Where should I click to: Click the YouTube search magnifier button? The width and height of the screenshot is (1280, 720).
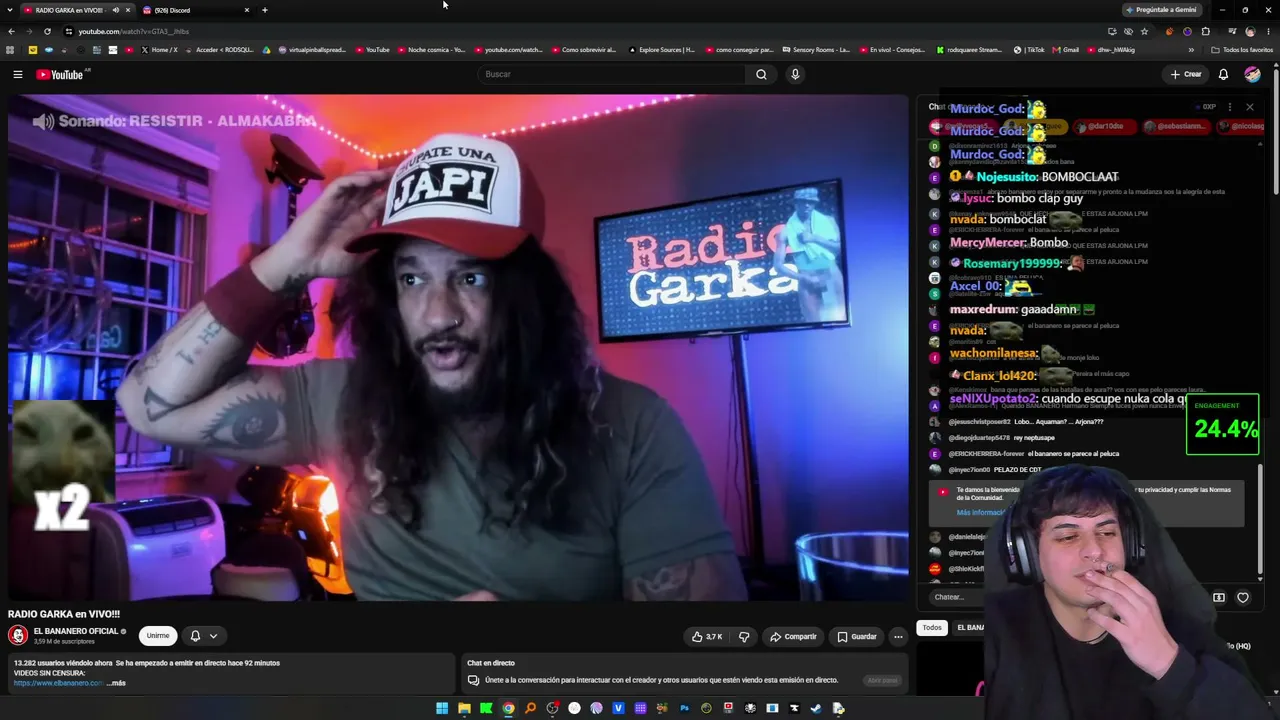click(761, 74)
